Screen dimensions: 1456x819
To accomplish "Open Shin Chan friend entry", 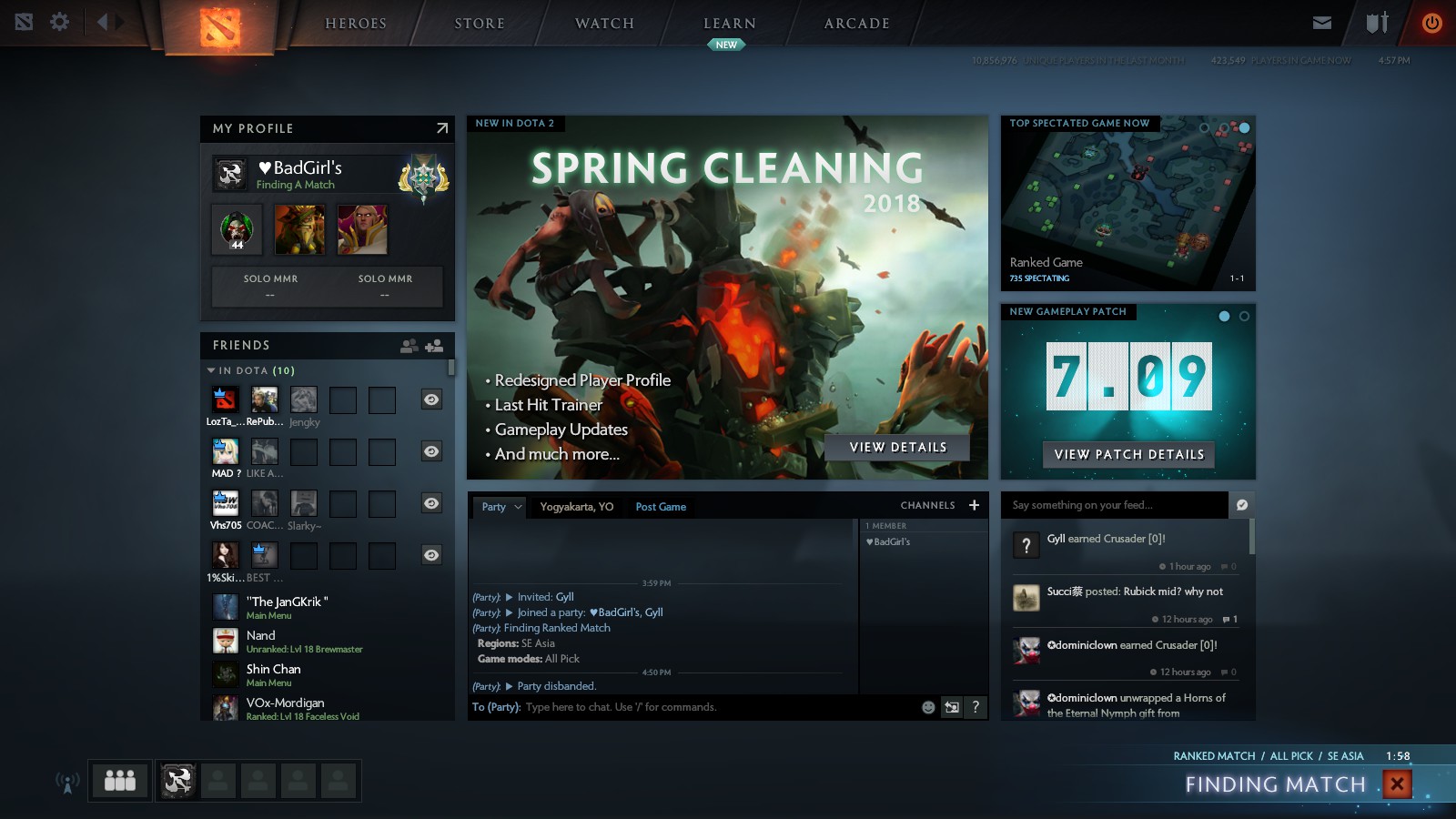I will pos(328,675).
